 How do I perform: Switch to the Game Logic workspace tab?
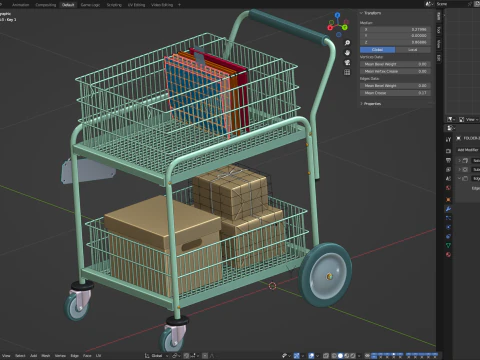pyautogui.click(x=90, y=5)
